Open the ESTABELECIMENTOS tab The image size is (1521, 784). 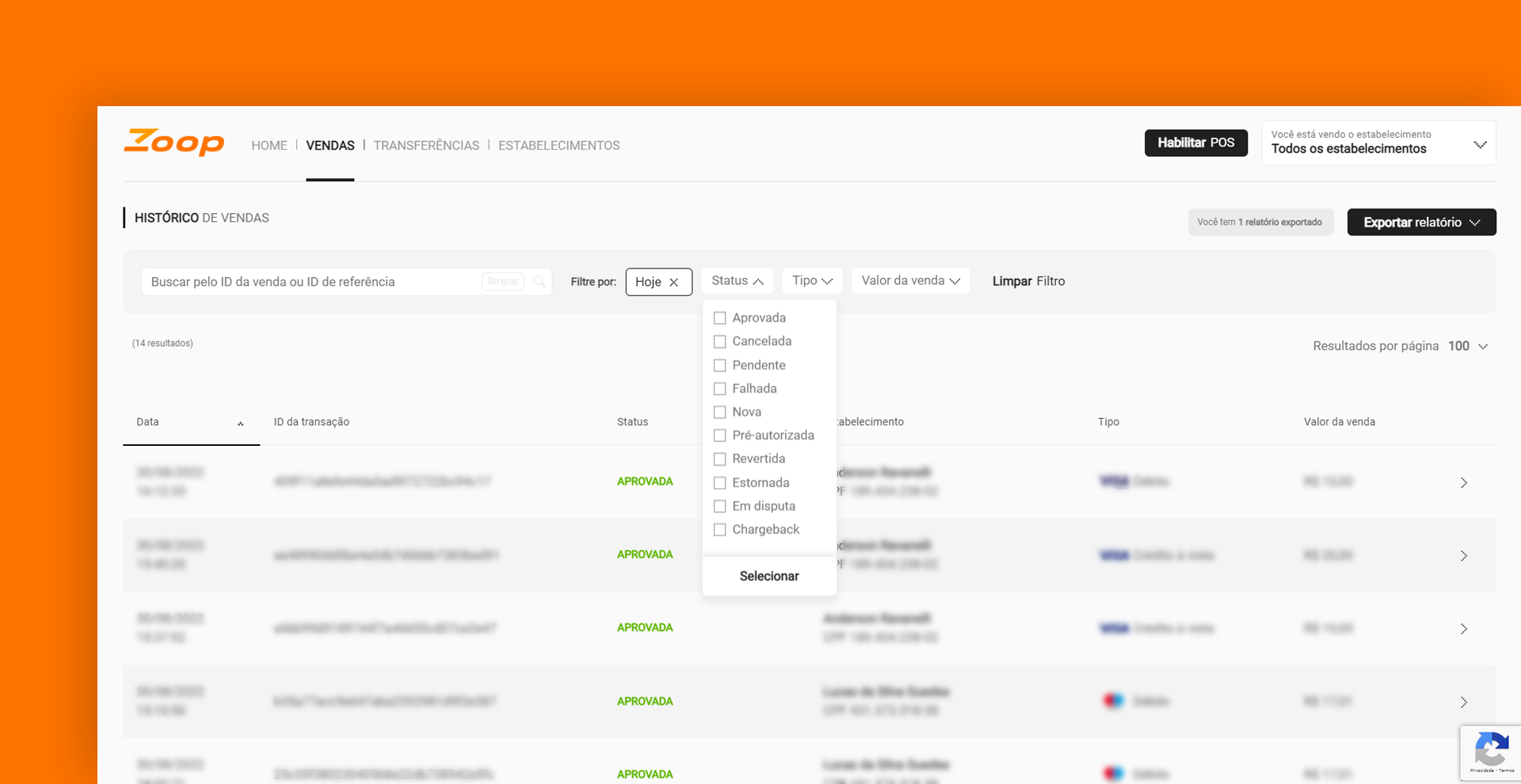[558, 145]
